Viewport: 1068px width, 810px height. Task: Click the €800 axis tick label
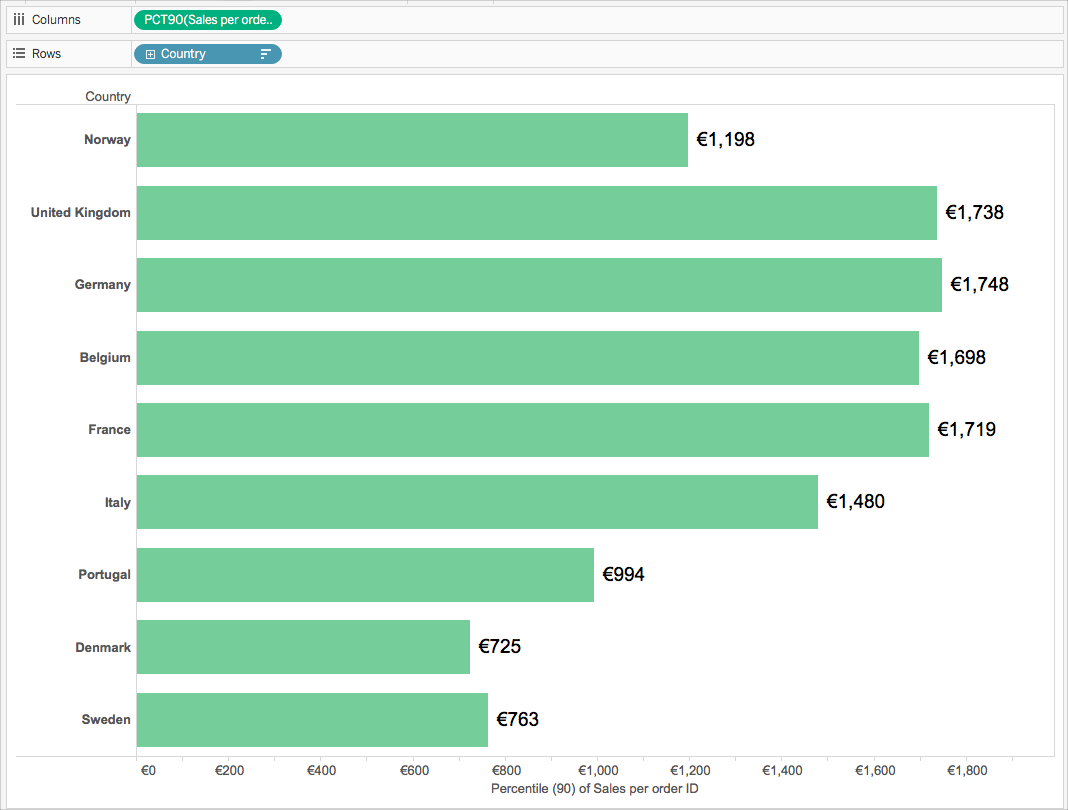tap(506, 770)
